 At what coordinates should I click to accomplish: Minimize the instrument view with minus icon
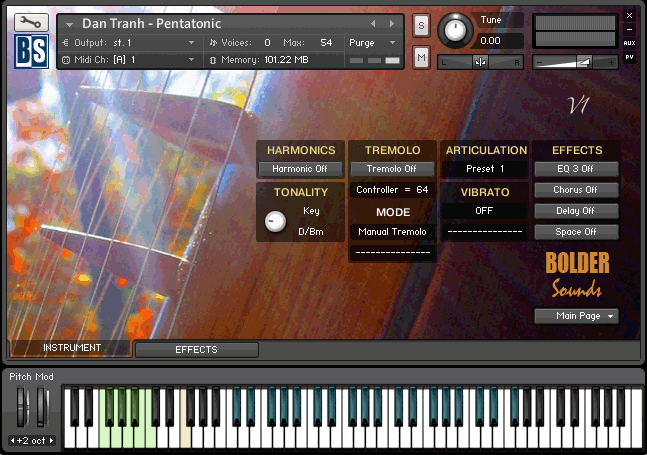(629, 29)
